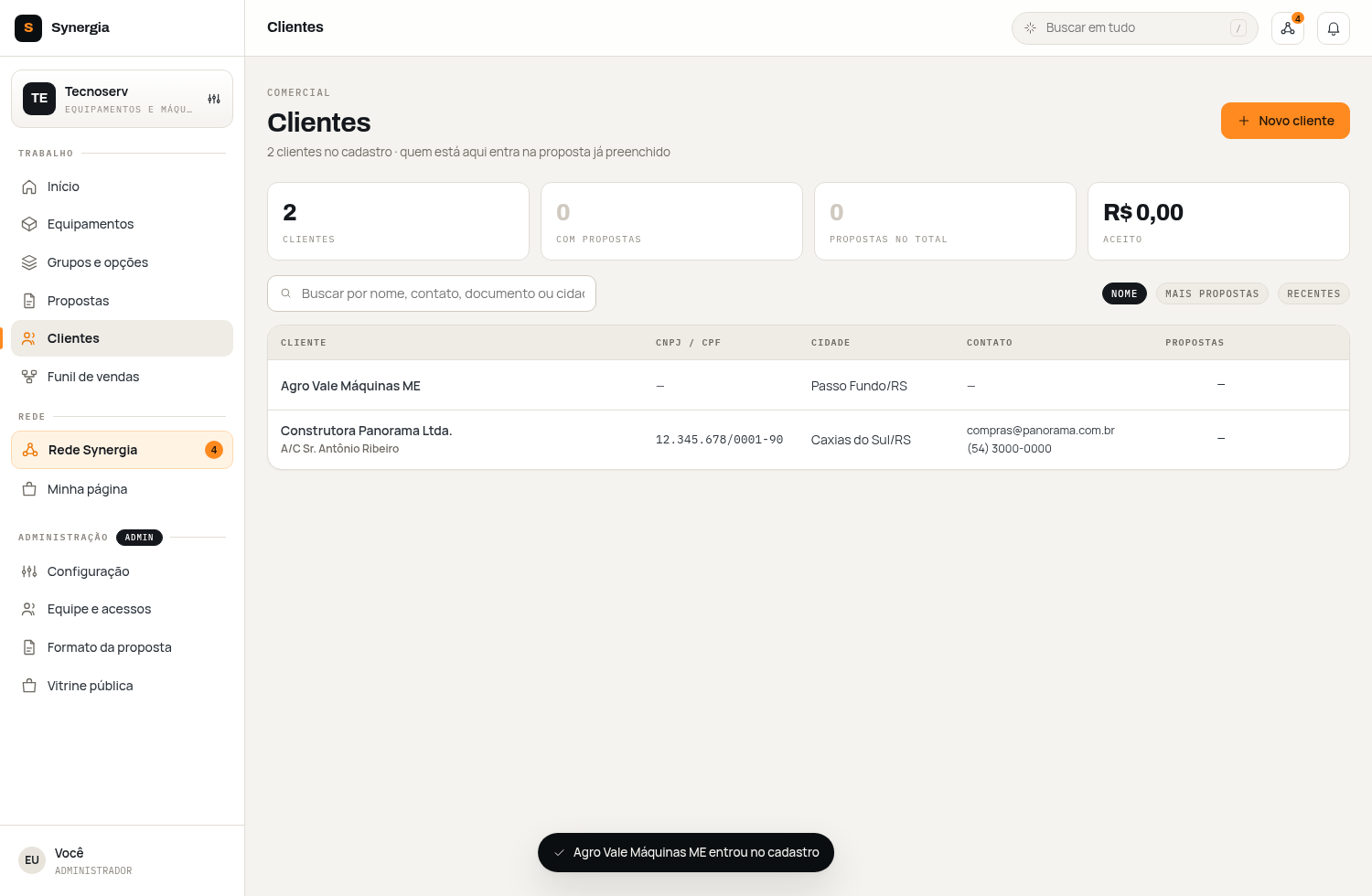Click the CNPJ 12.345.678/0001-90
Image resolution: width=1372 pixels, height=896 pixels.
[x=719, y=440]
